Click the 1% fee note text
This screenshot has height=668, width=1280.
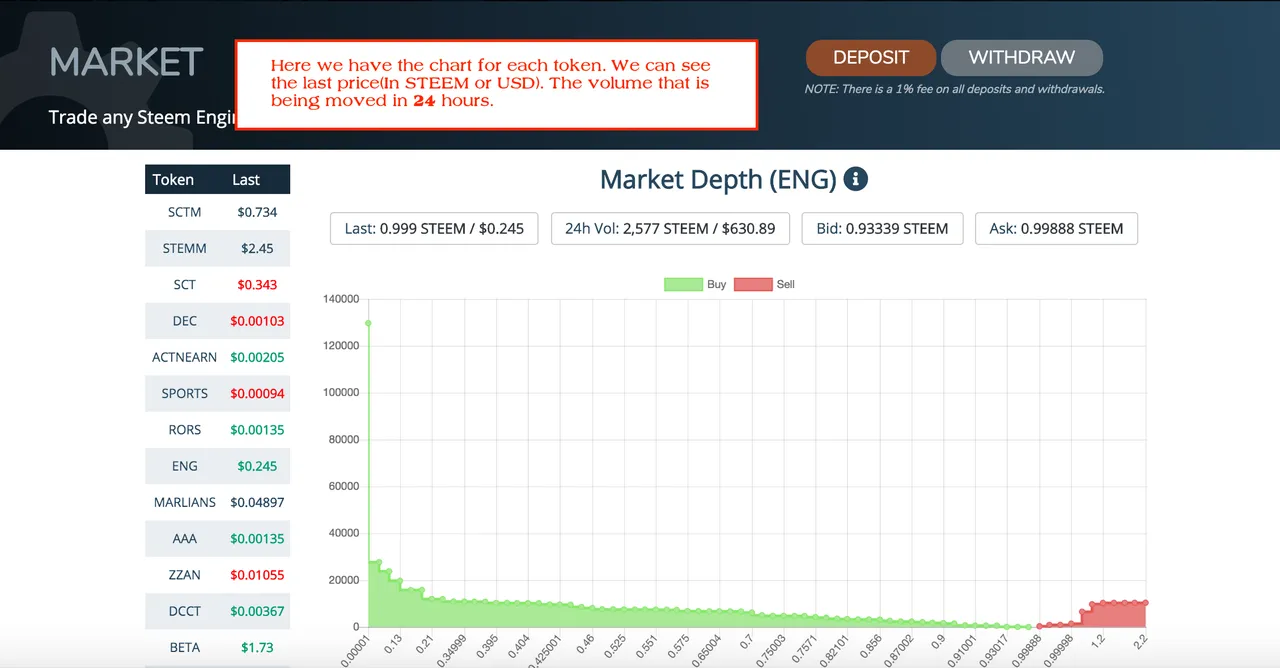coord(954,89)
